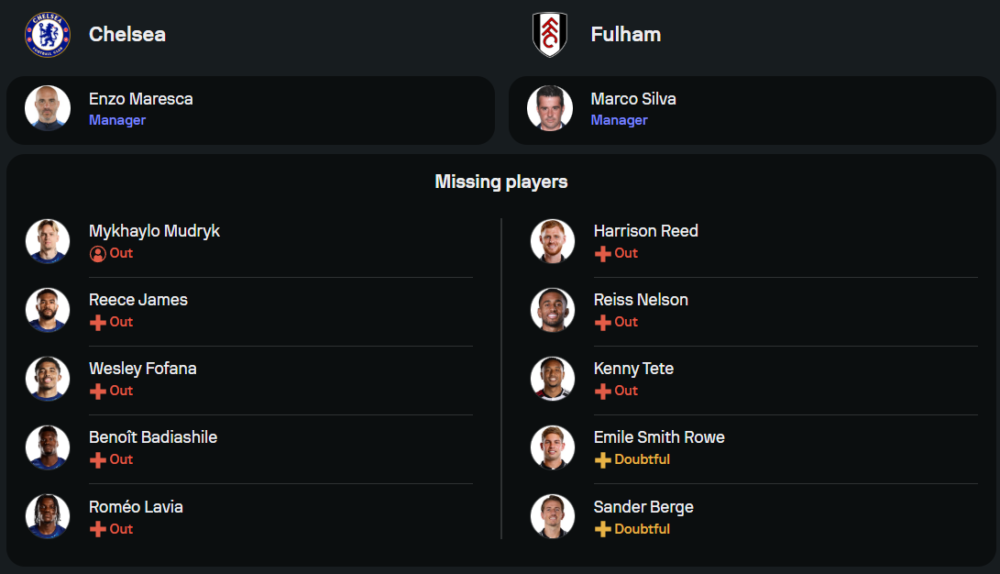Select Reiss Nelson's player avatar

pos(552,310)
